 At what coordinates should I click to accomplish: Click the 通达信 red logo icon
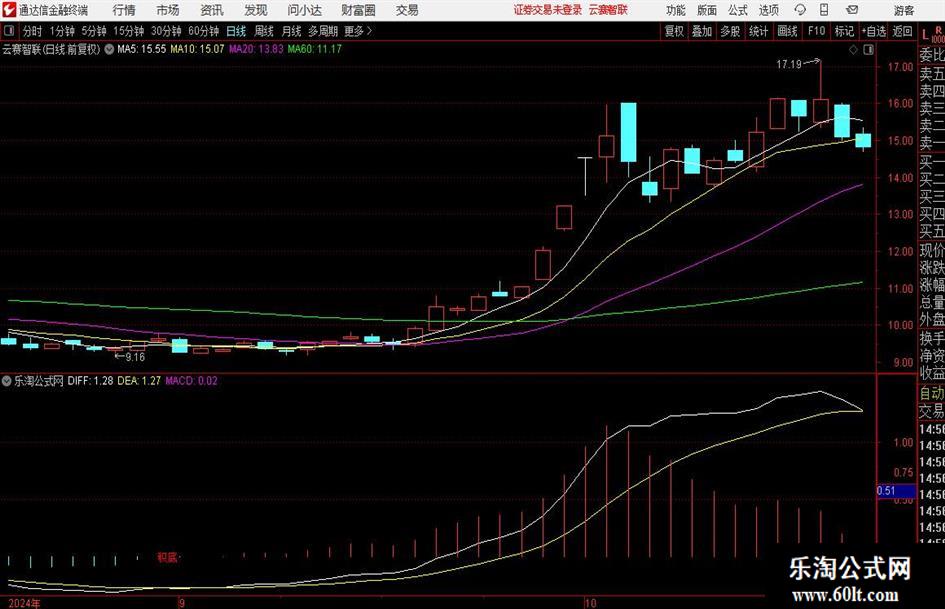click(x=9, y=10)
